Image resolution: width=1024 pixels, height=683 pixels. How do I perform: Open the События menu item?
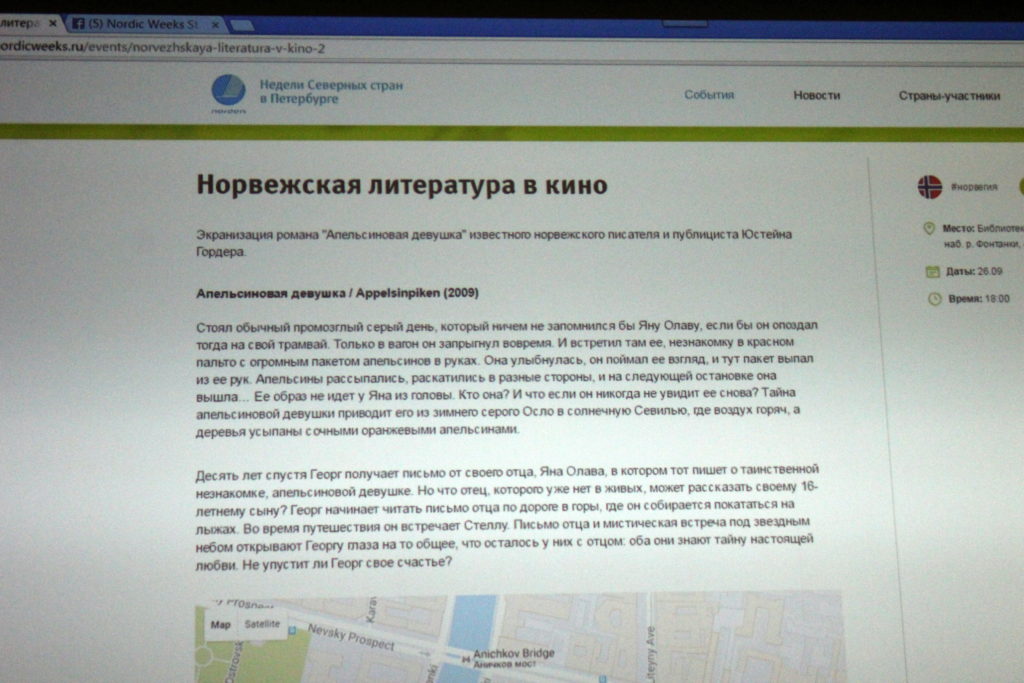pyautogui.click(x=709, y=95)
